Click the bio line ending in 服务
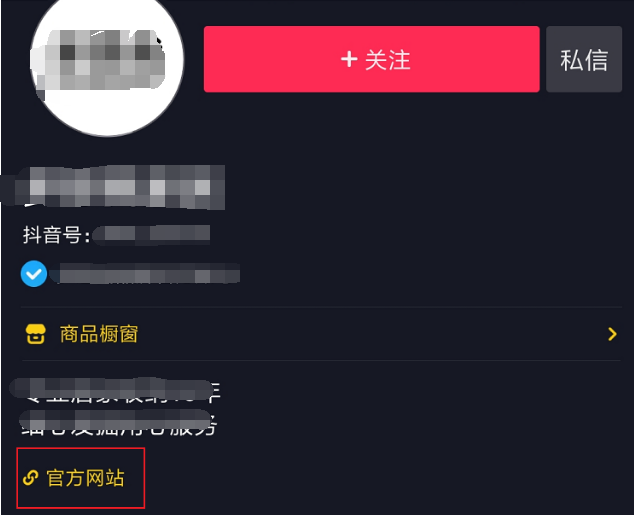Viewport: 634px width, 515px height. click(x=117, y=423)
